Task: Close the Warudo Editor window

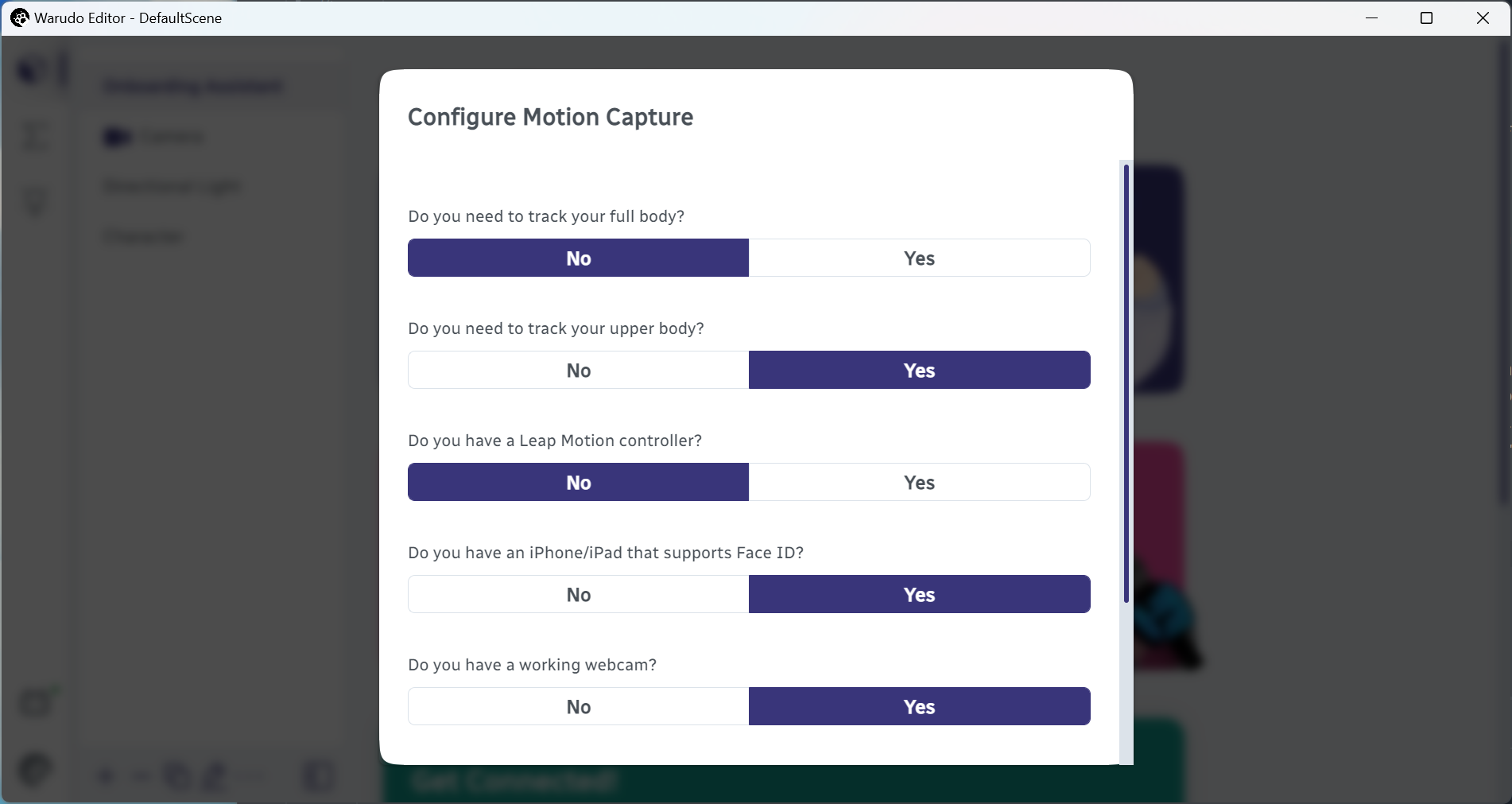Action: tap(1483, 17)
